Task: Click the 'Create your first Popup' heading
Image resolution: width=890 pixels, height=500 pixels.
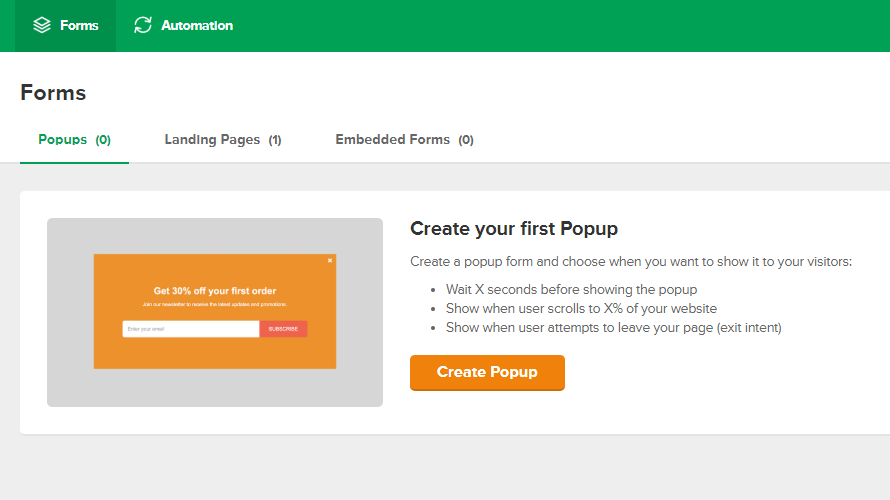Action: pos(514,229)
